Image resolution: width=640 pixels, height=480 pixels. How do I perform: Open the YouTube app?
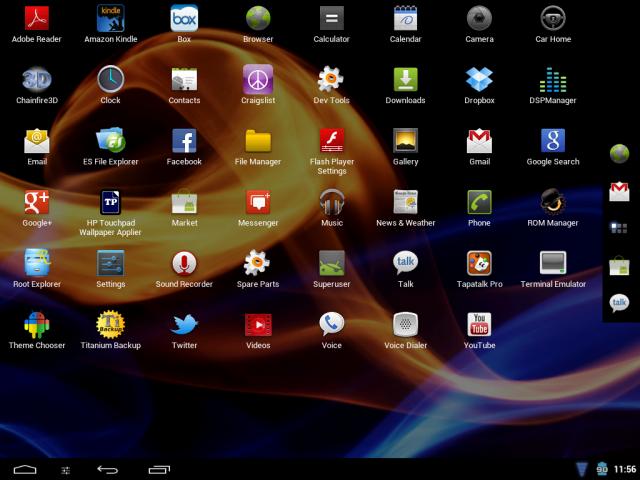(x=479, y=325)
